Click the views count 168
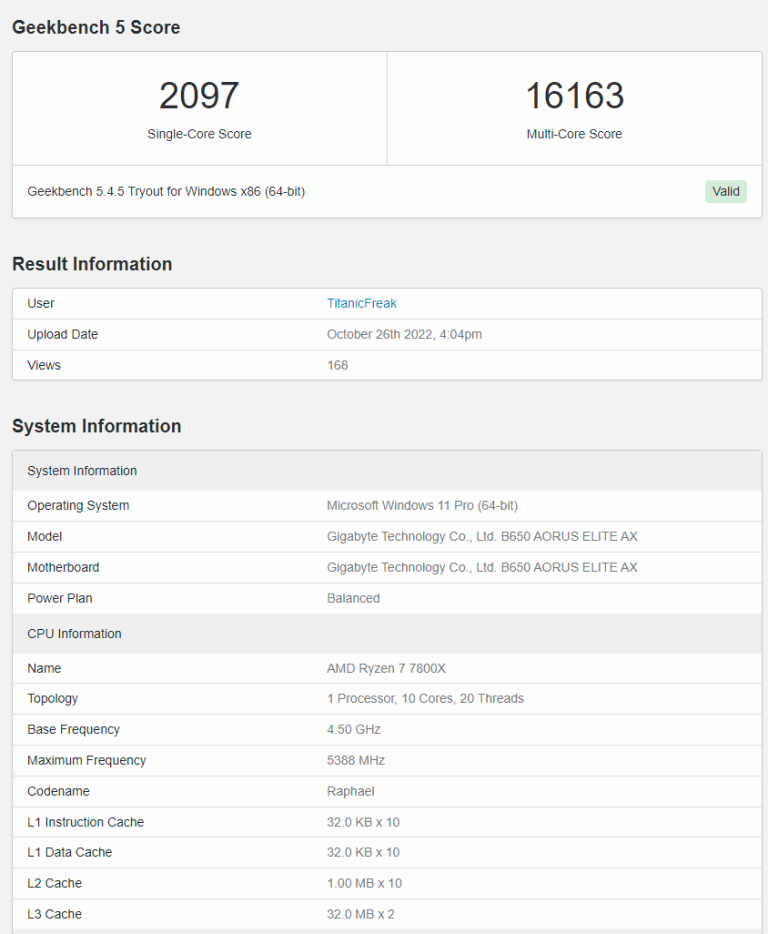This screenshot has height=934, width=768. pos(337,365)
